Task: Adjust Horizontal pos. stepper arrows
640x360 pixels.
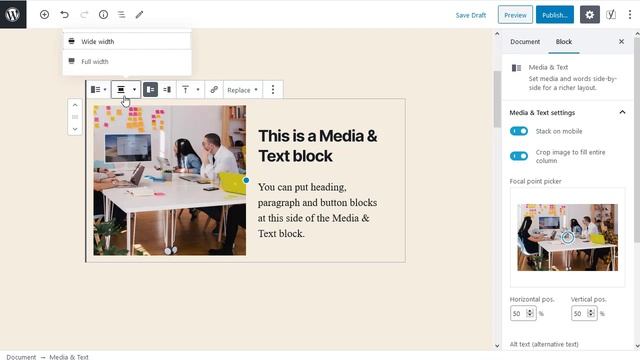Action: 530,313
